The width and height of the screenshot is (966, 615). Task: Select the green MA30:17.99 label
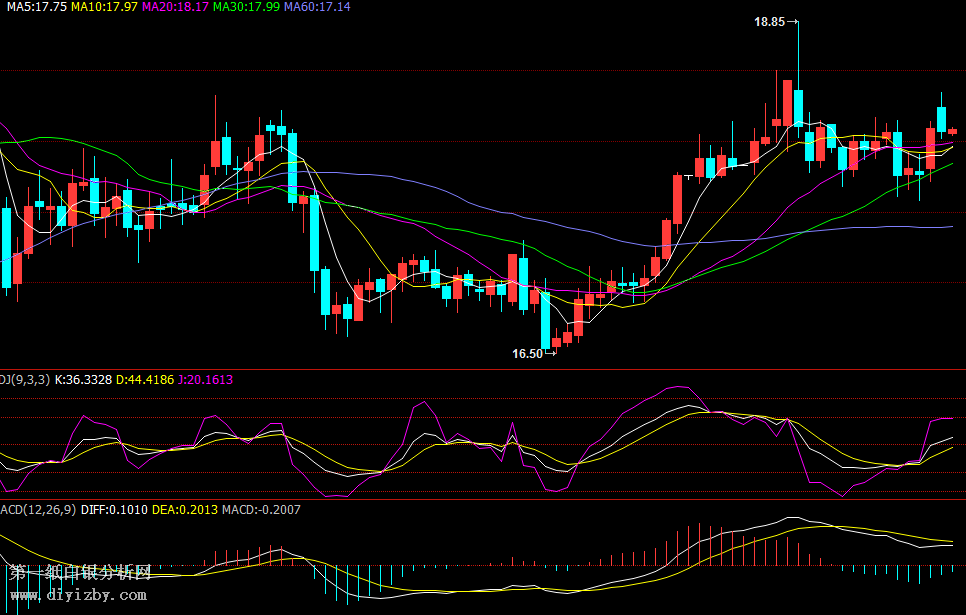pyautogui.click(x=247, y=7)
